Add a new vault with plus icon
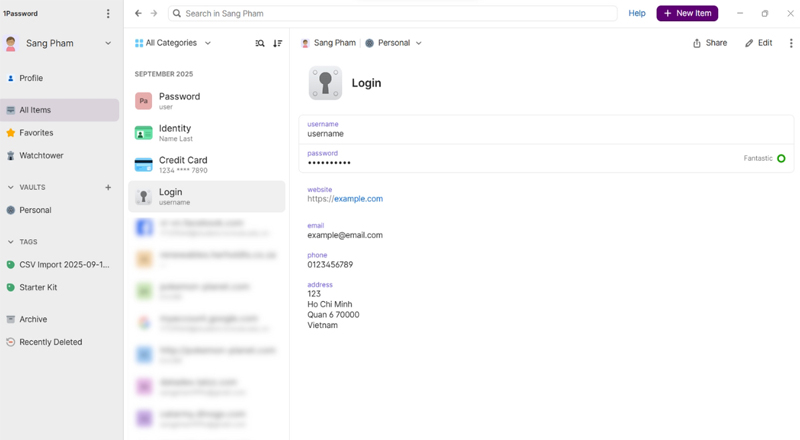The height and width of the screenshot is (440, 800). coord(108,187)
